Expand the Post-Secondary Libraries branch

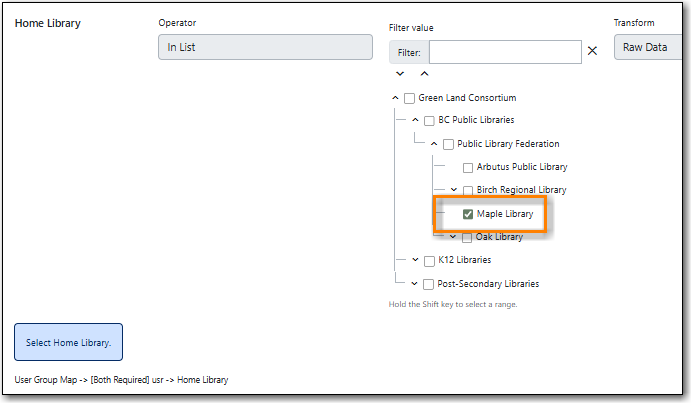(x=415, y=284)
